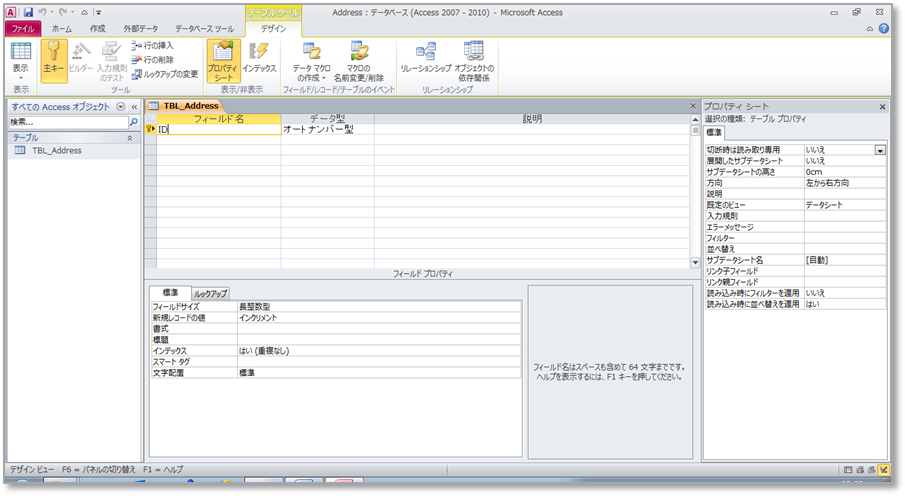Image resolution: width=905 pixels, height=496 pixels.
Task: Click 既定のビュー value データシート
Action: (845, 205)
